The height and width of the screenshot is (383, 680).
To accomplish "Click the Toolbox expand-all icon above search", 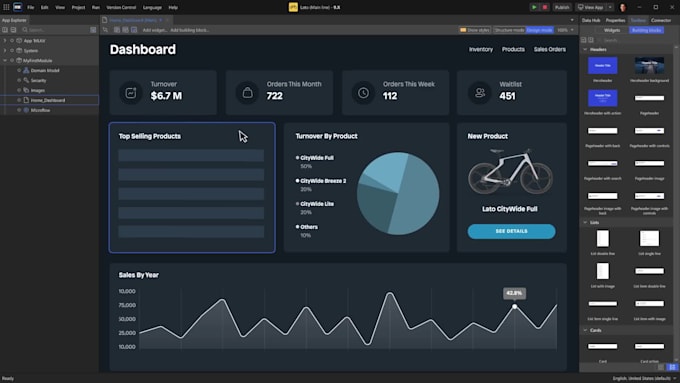I will (x=584, y=40).
